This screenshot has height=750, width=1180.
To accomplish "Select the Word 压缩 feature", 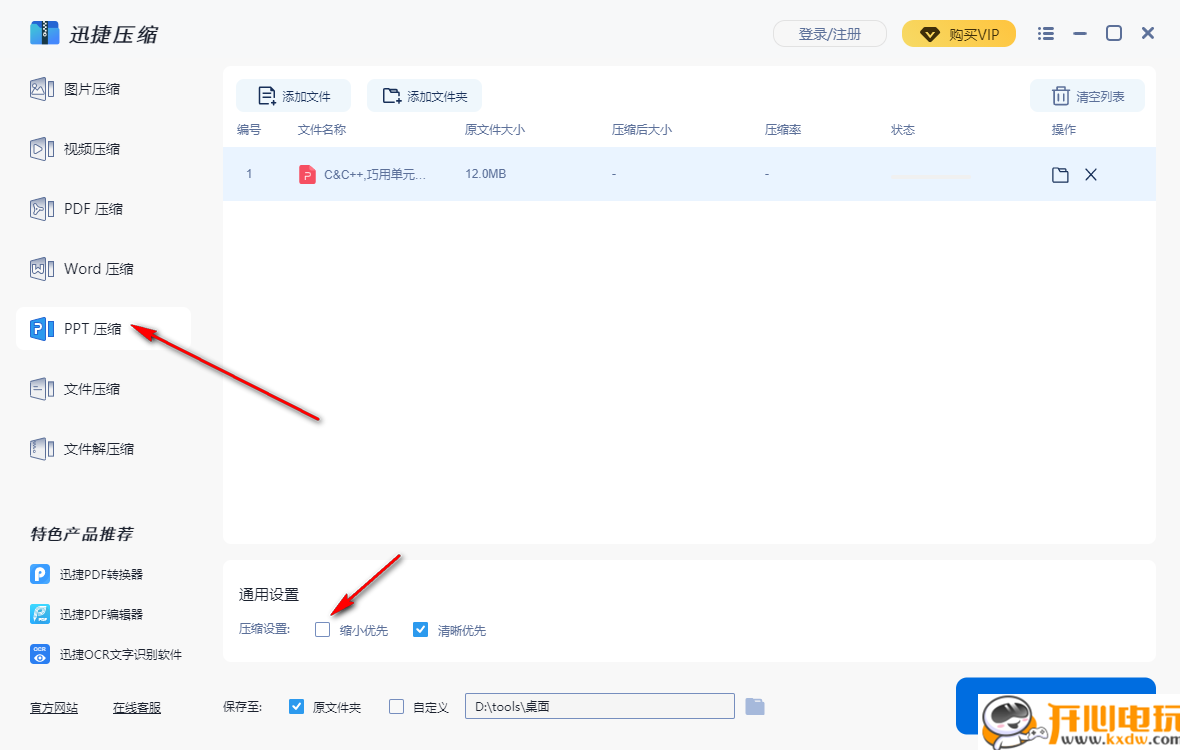I will [95, 268].
